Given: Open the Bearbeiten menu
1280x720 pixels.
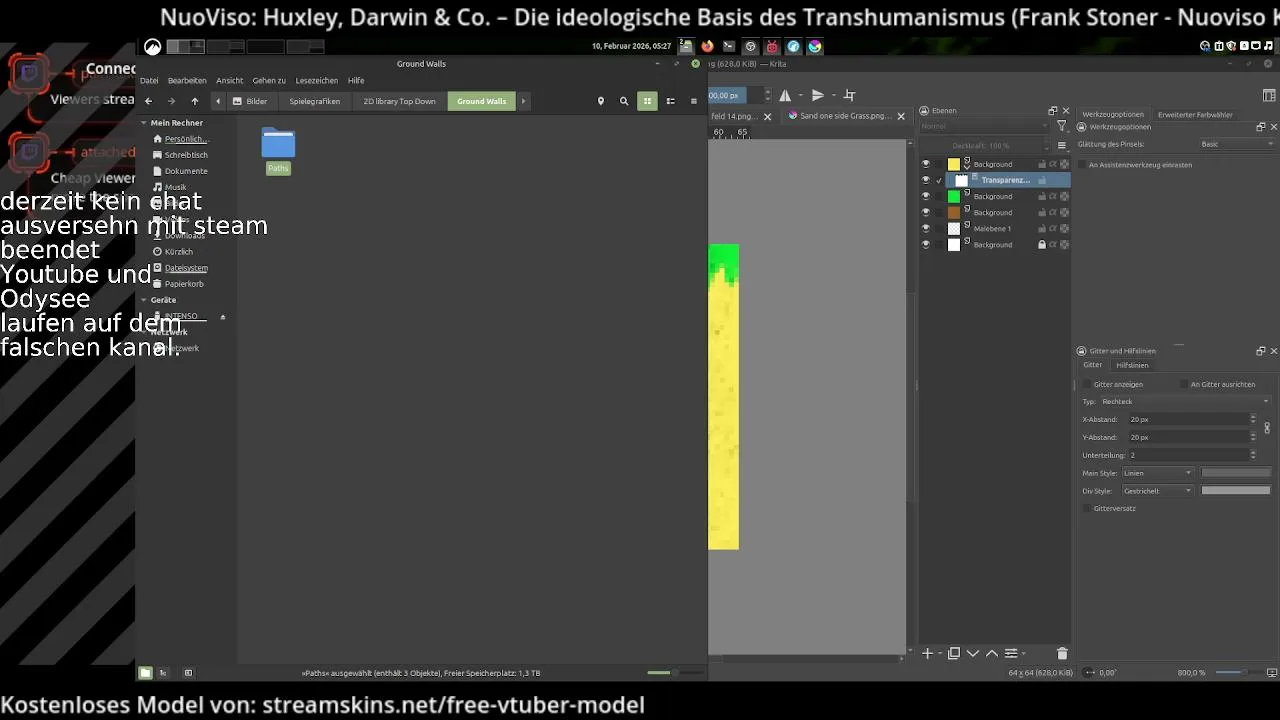Looking at the screenshot, I should pyautogui.click(x=187, y=80).
